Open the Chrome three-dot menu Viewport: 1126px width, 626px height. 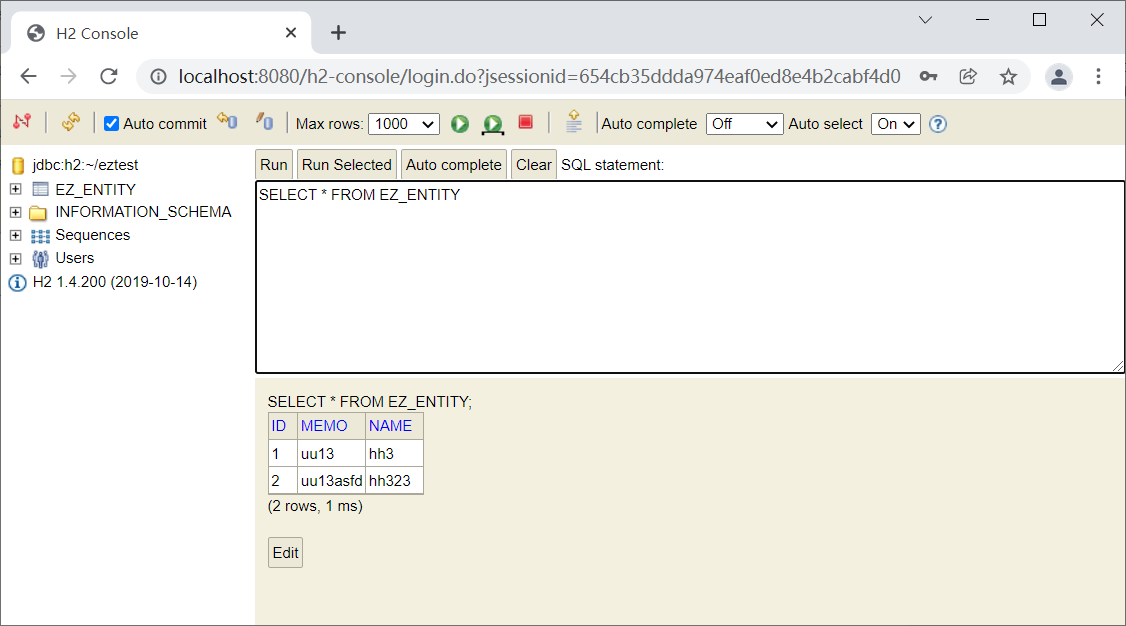click(x=1098, y=76)
